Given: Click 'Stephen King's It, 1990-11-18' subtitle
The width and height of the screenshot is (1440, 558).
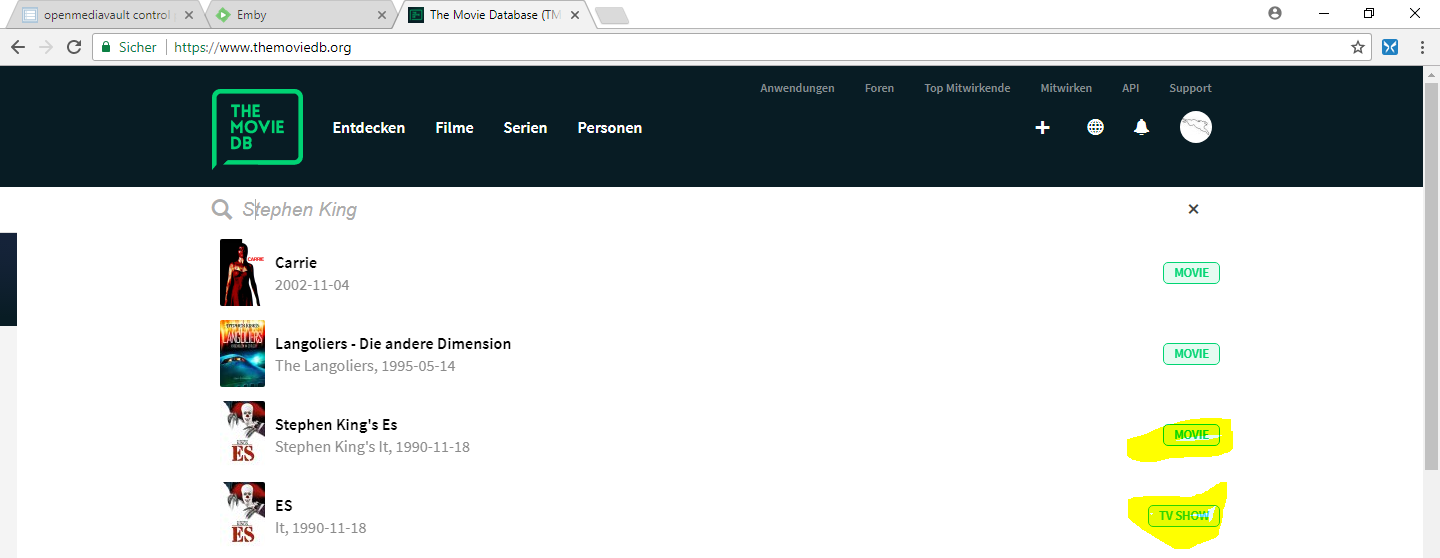Looking at the screenshot, I should coord(372,447).
